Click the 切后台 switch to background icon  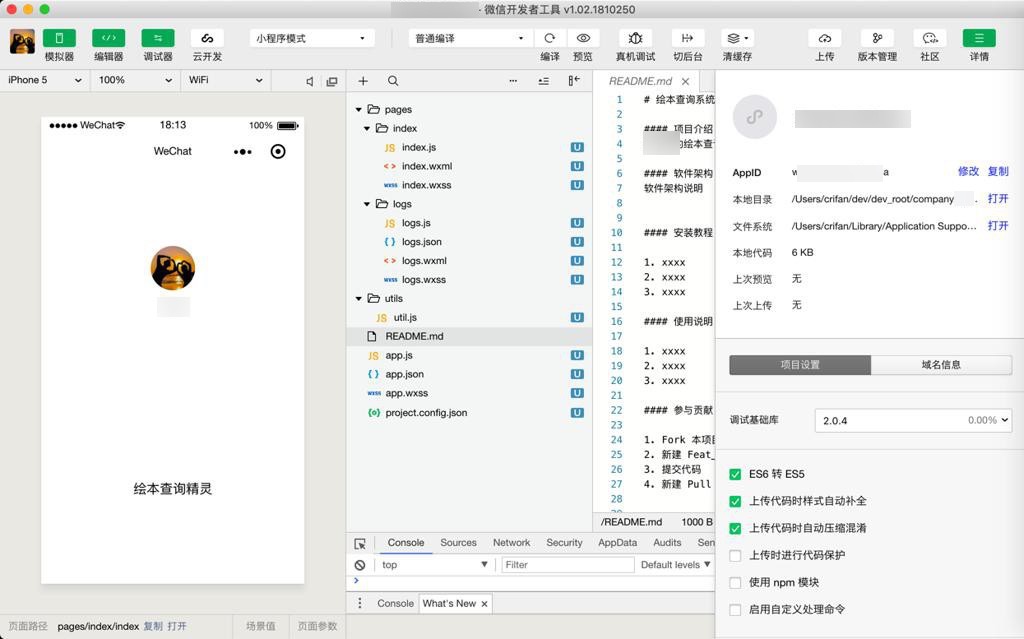(688, 38)
